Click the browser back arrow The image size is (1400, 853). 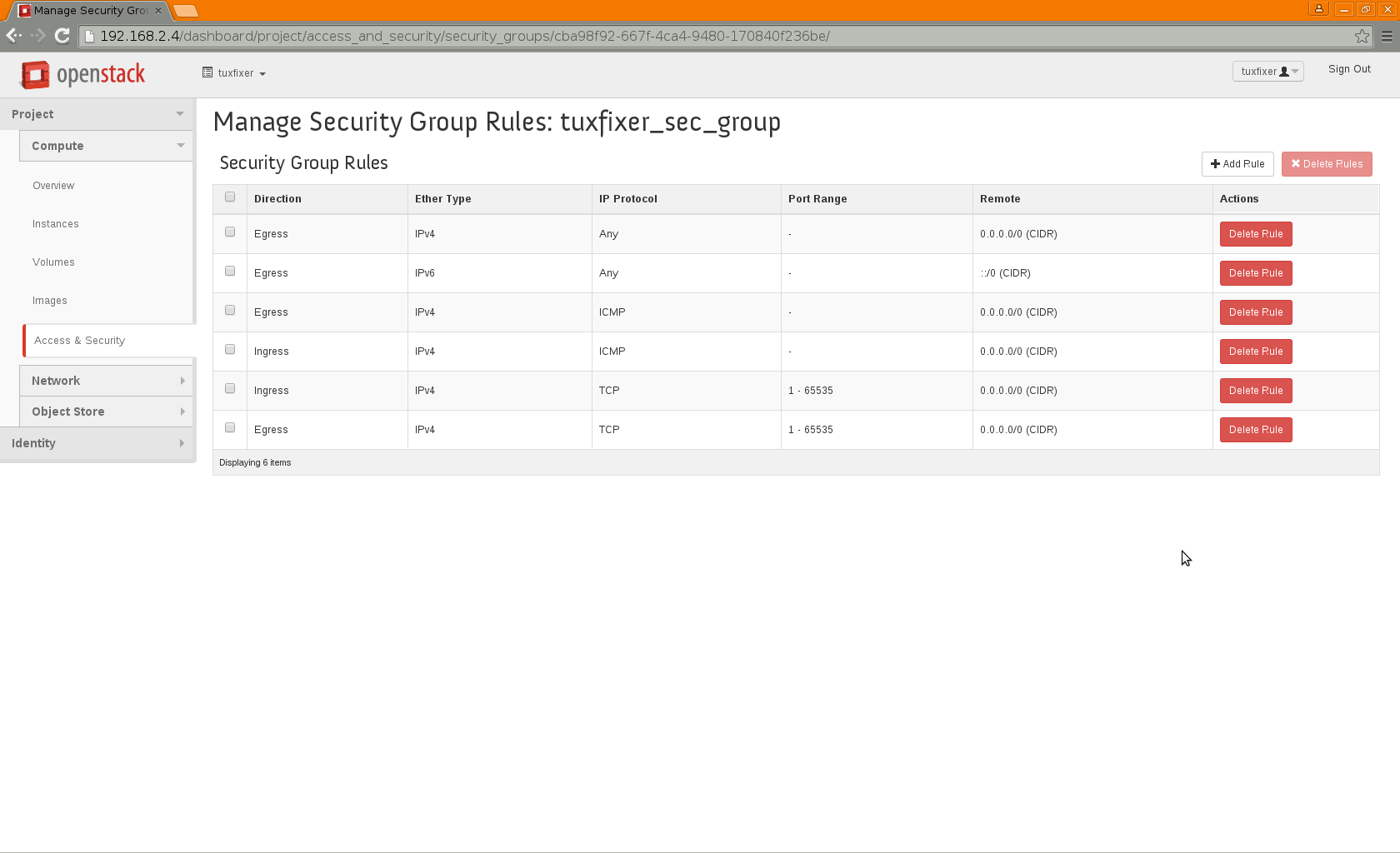click(13, 36)
